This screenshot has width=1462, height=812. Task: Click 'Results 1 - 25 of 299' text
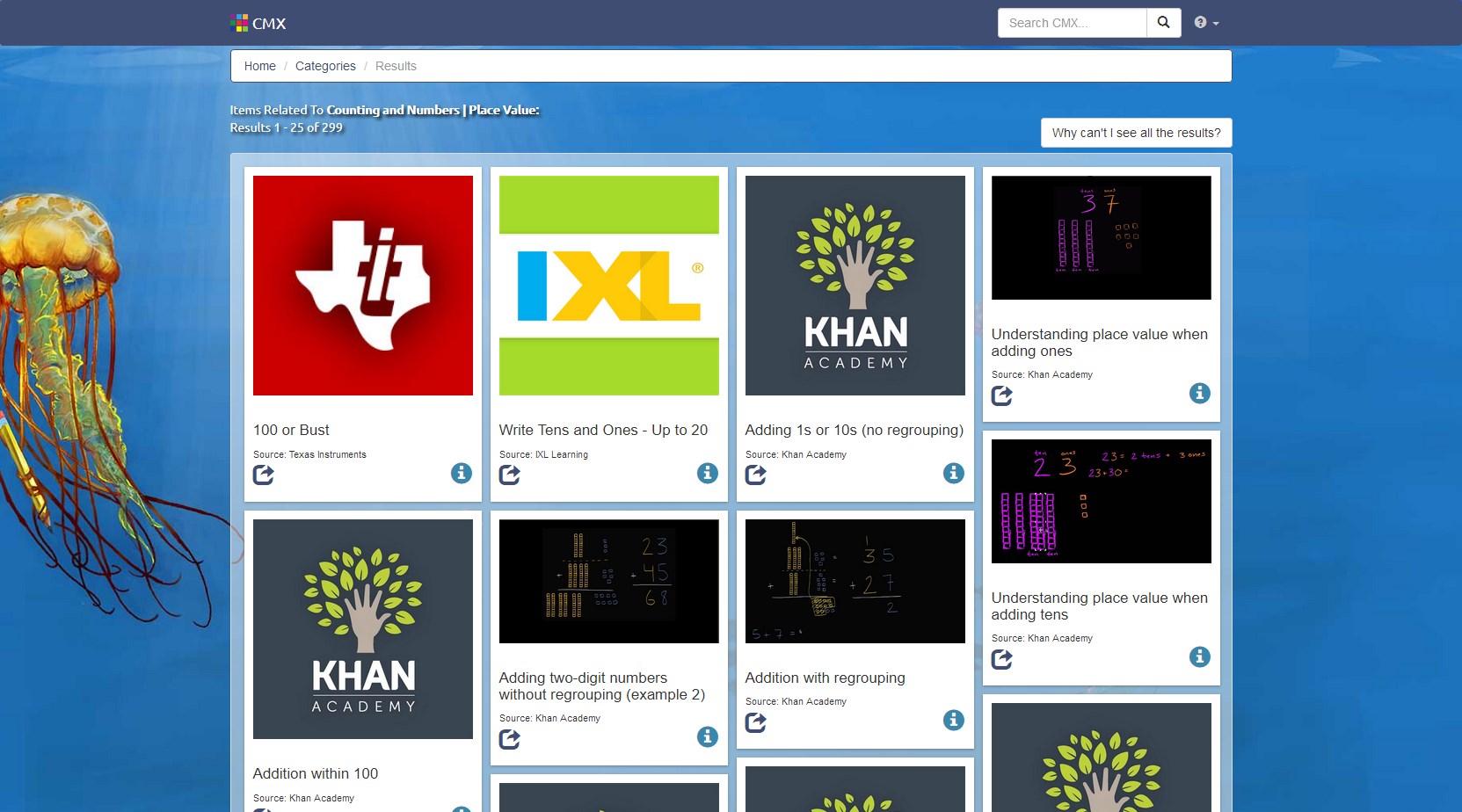pos(287,127)
